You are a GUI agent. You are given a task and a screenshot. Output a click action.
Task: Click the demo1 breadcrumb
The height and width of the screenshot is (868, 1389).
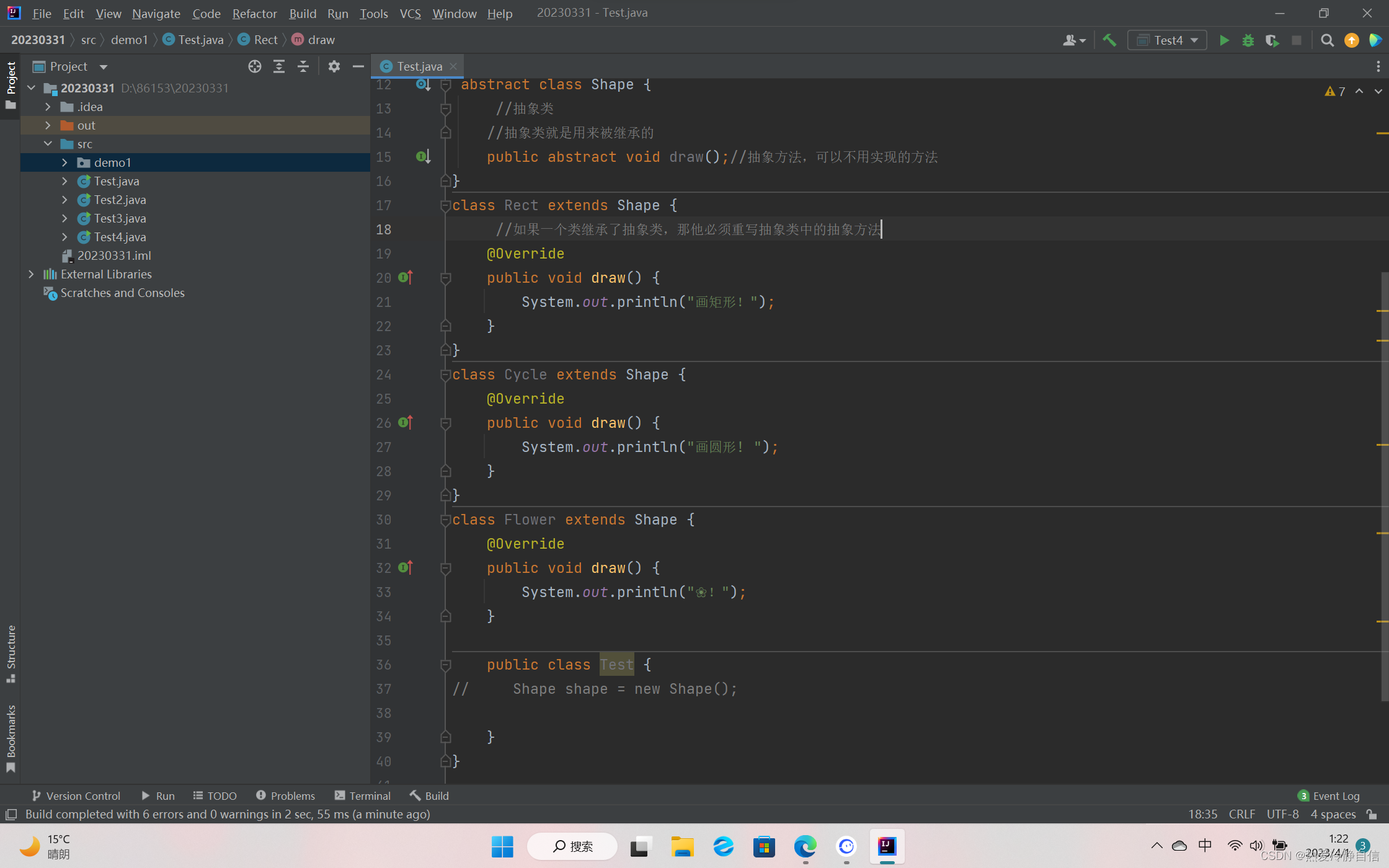[x=129, y=40]
